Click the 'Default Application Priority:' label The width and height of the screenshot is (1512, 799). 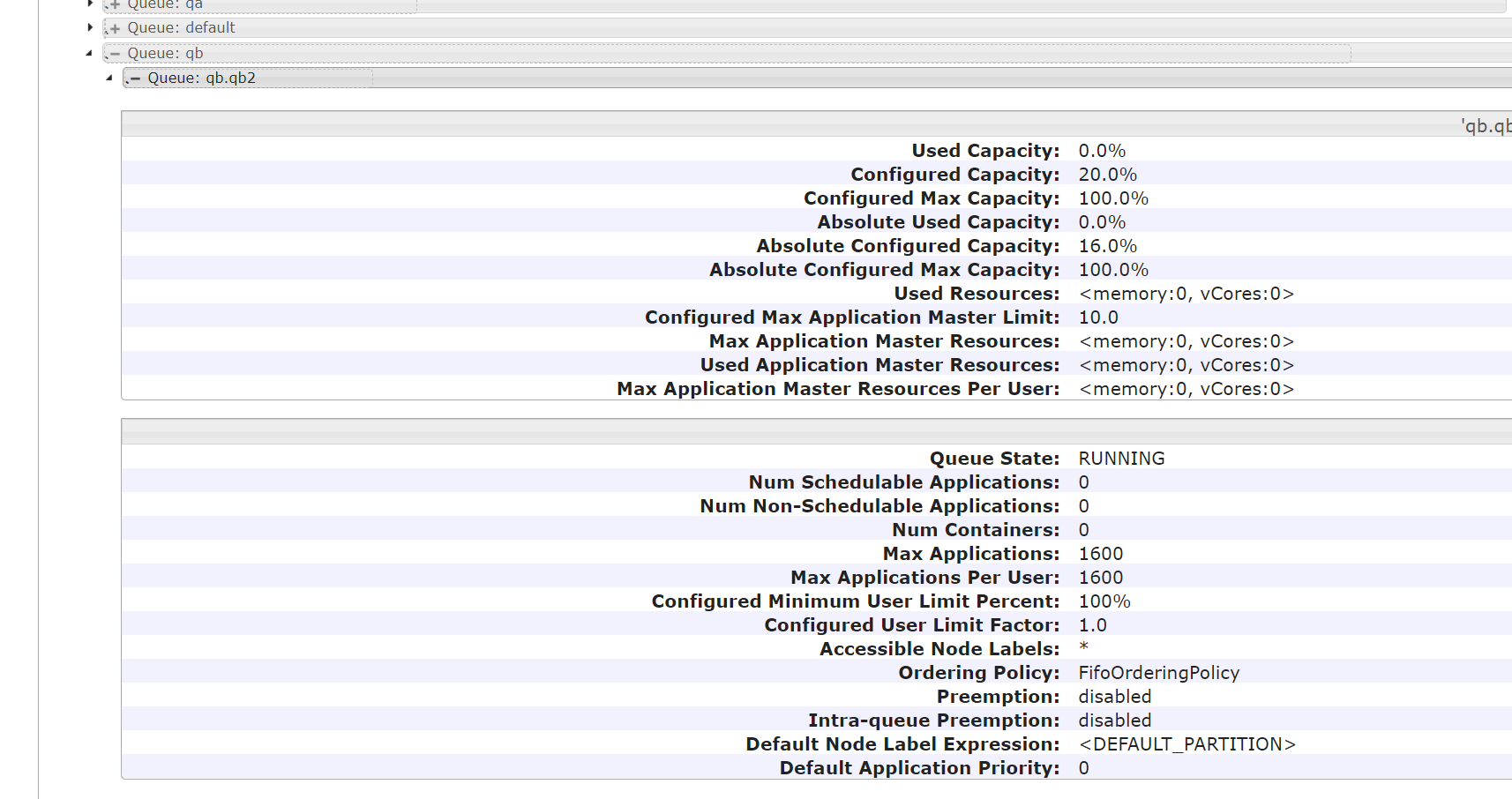[919, 768]
